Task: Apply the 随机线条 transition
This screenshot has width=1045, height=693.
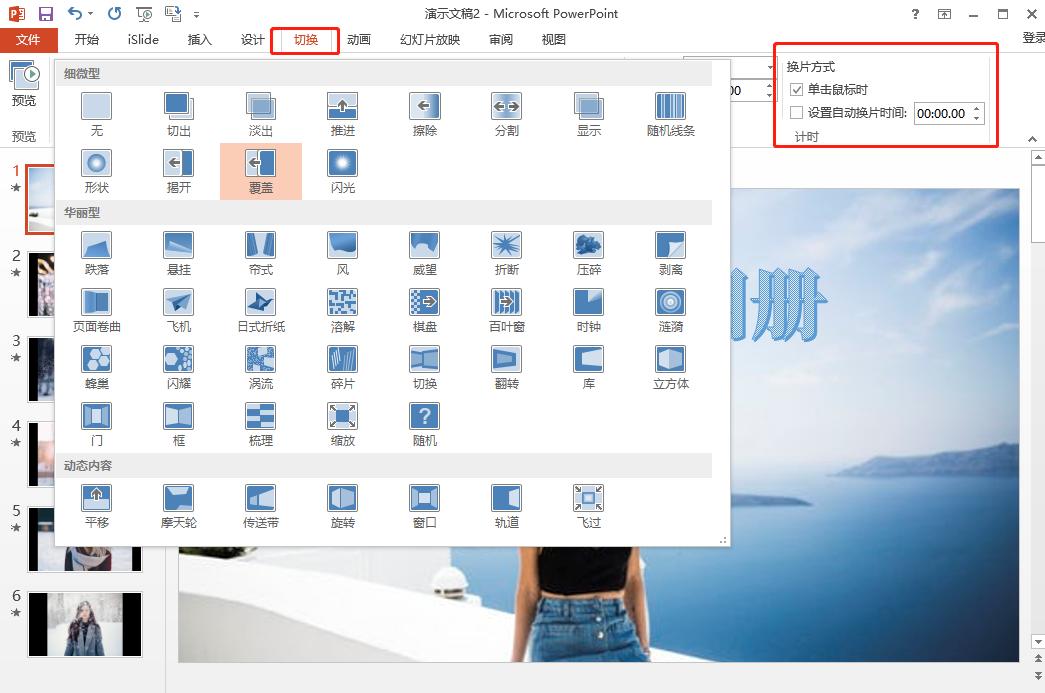Action: [670, 115]
